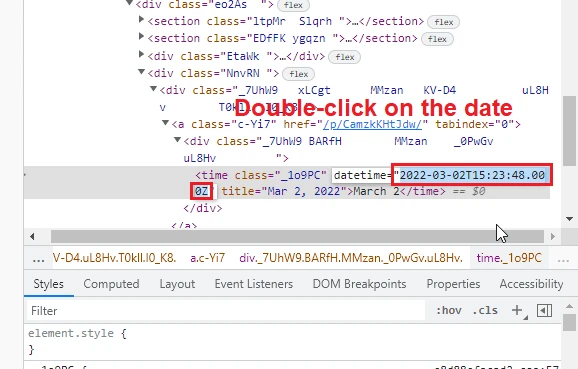Image resolution: width=578 pixels, height=369 pixels.
Task: Click the flex badge beside ltpMr section
Action: click(443, 22)
